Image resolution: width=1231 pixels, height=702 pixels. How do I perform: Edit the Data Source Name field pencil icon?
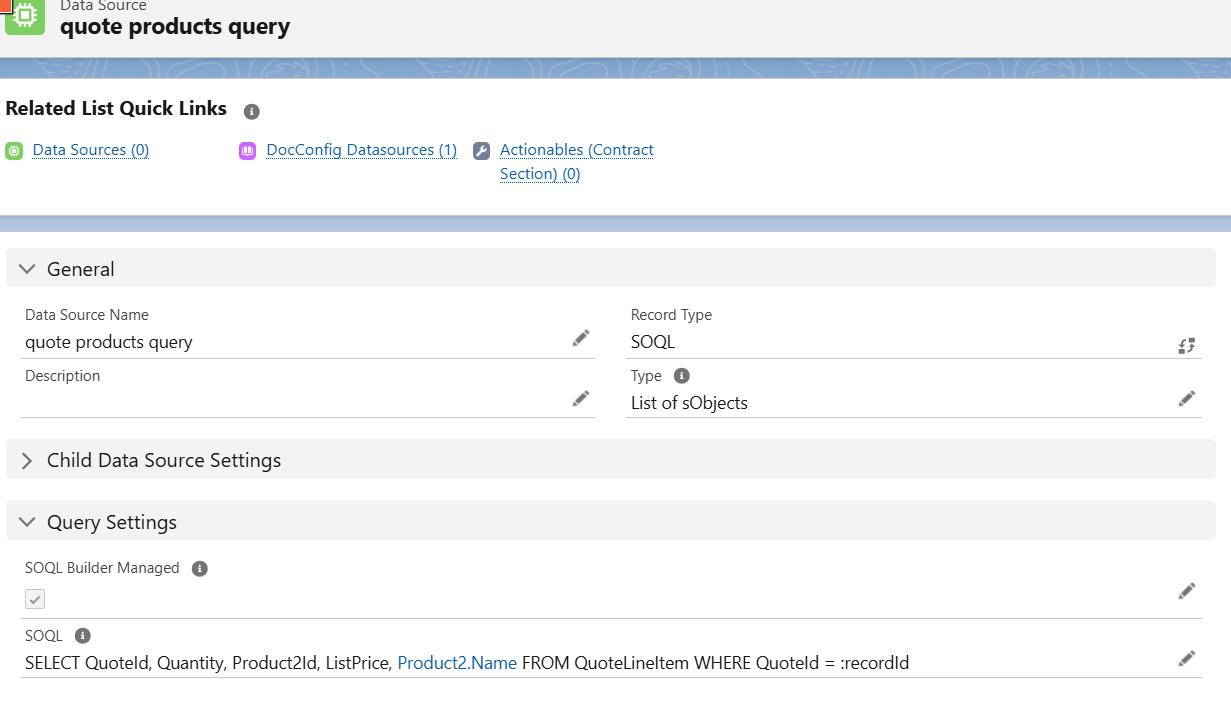tap(581, 338)
